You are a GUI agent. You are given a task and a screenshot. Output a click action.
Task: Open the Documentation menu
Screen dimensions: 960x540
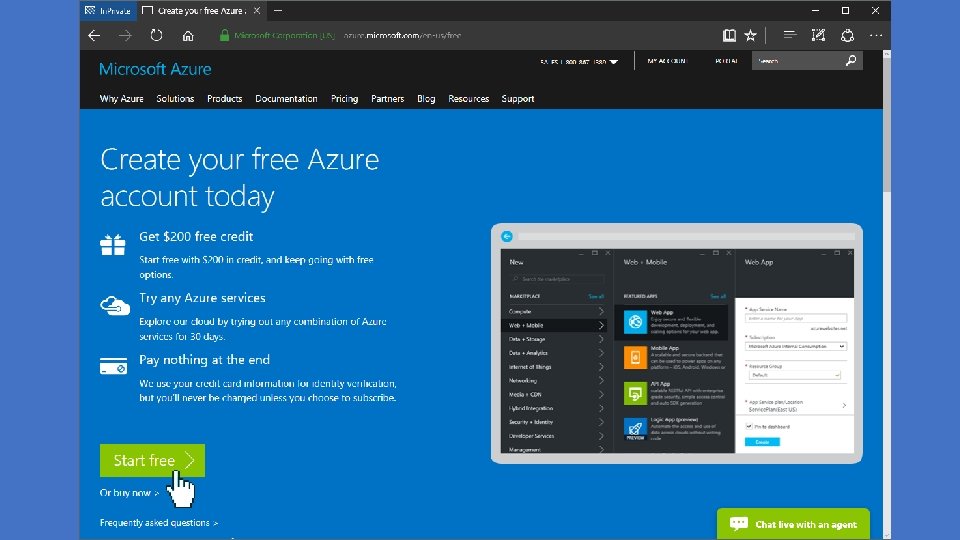click(287, 99)
